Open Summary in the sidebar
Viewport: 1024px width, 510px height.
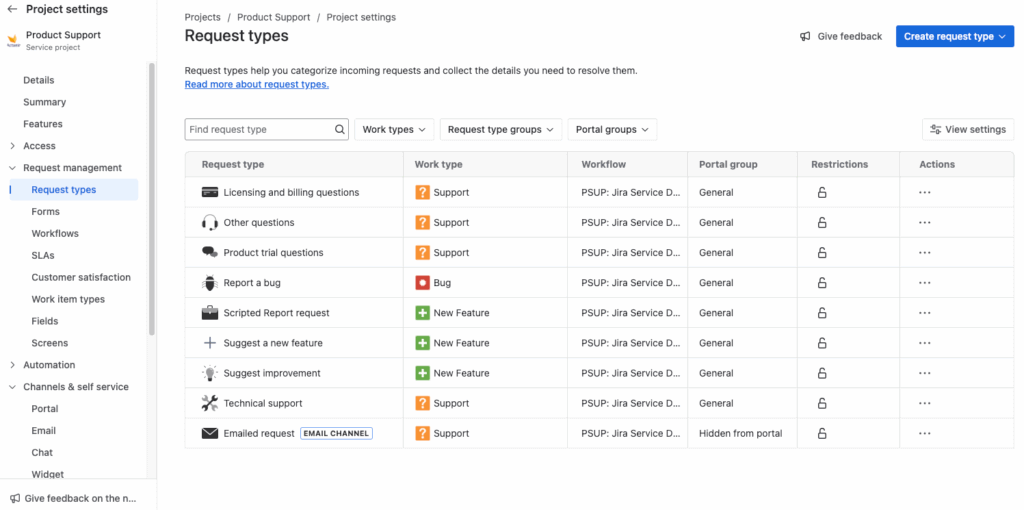click(44, 102)
